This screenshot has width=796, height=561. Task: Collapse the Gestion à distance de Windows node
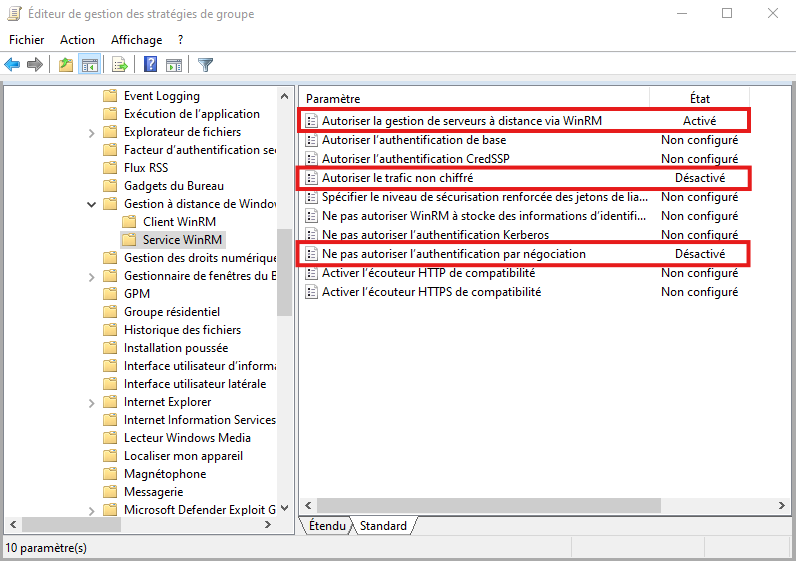[x=91, y=205]
